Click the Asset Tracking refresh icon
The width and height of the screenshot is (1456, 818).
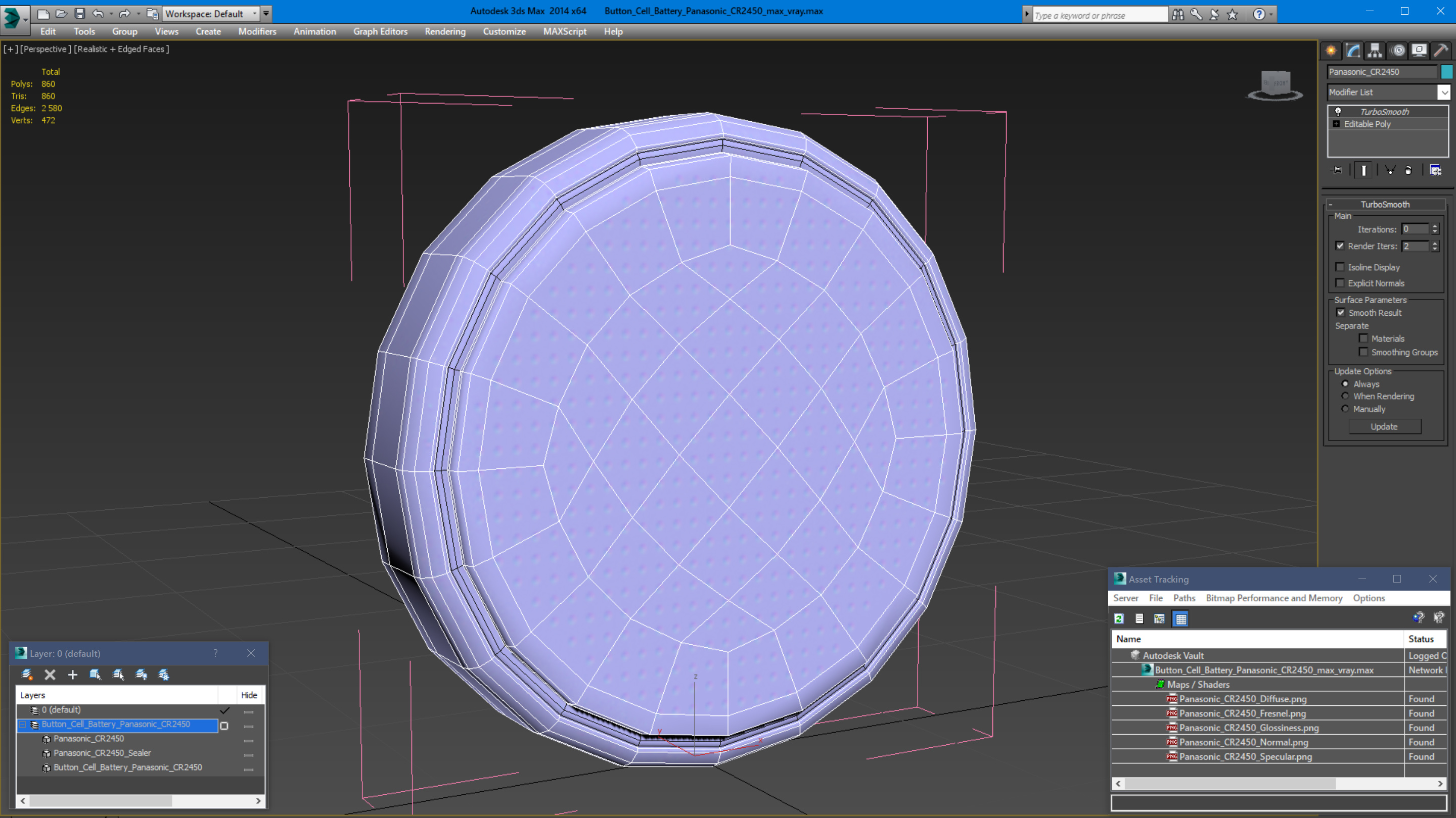click(x=1119, y=618)
